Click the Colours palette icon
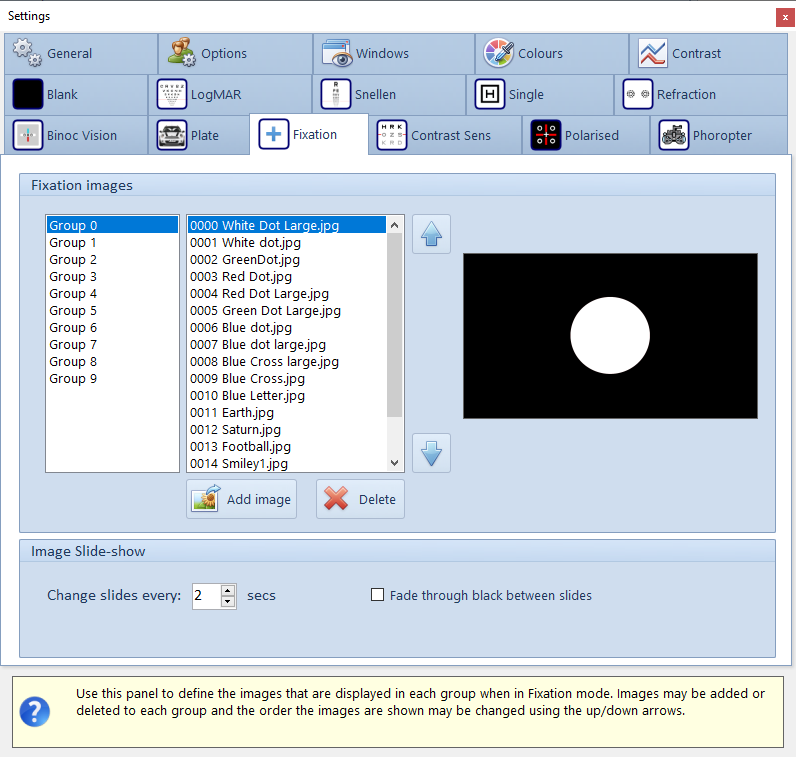The image size is (796, 757). [499, 53]
